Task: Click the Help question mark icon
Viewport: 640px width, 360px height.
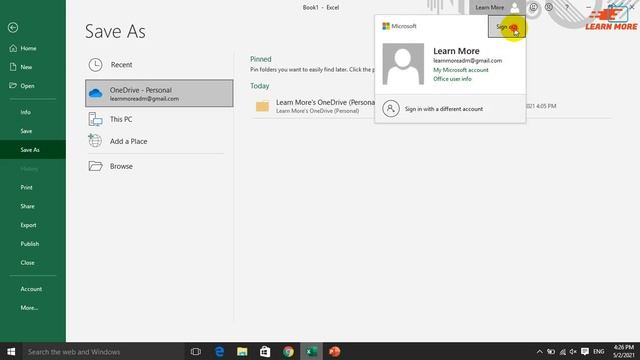Action: point(567,7)
